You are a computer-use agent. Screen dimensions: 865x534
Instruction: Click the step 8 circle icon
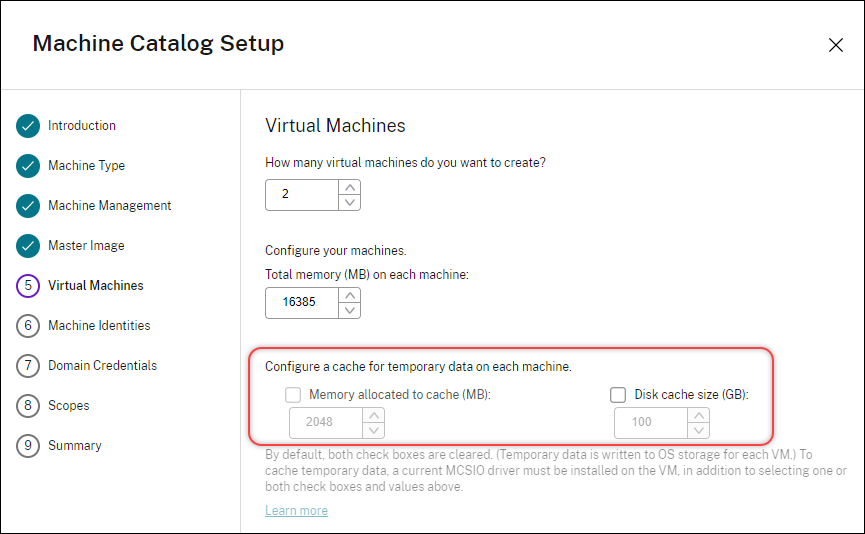(x=28, y=406)
